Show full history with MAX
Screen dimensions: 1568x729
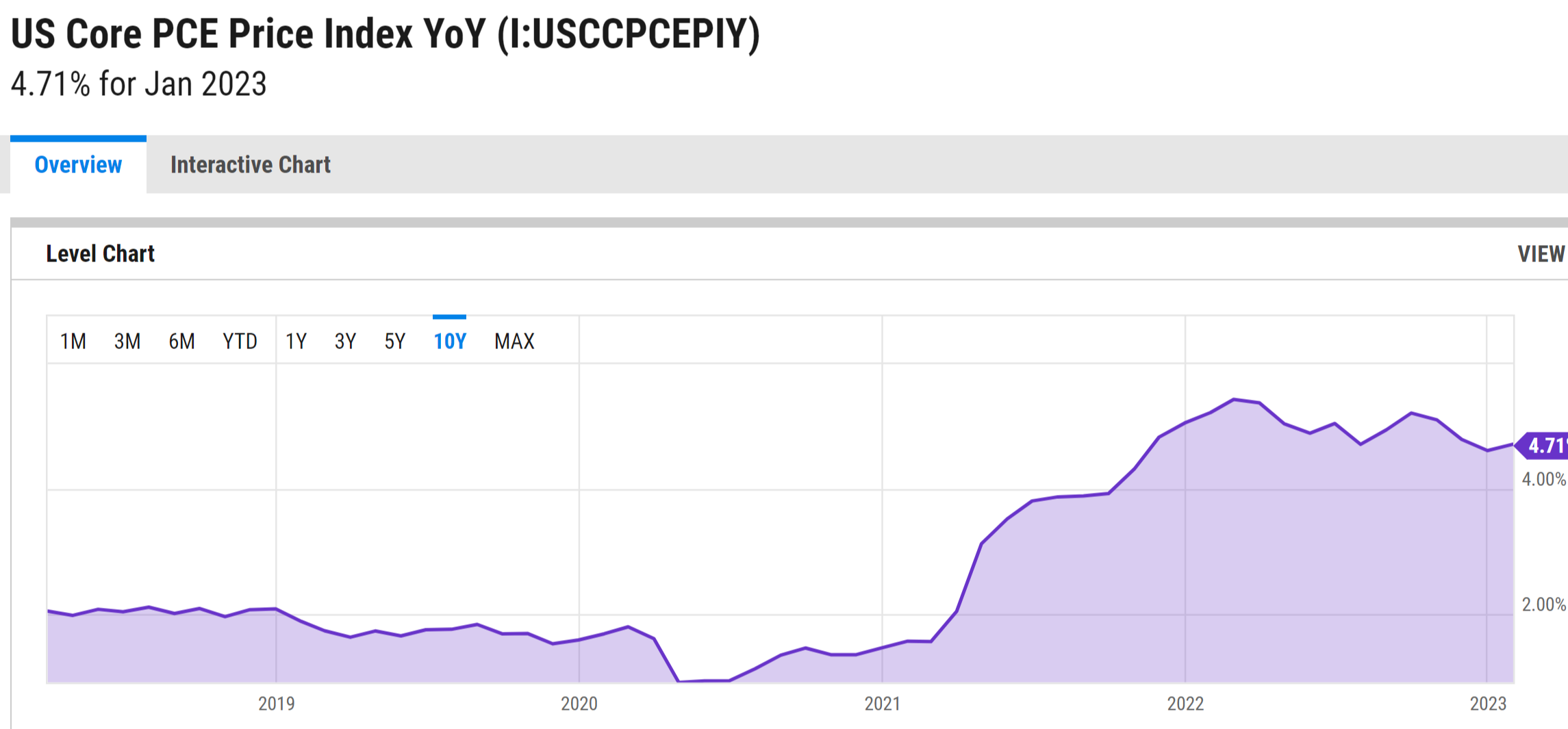point(514,341)
